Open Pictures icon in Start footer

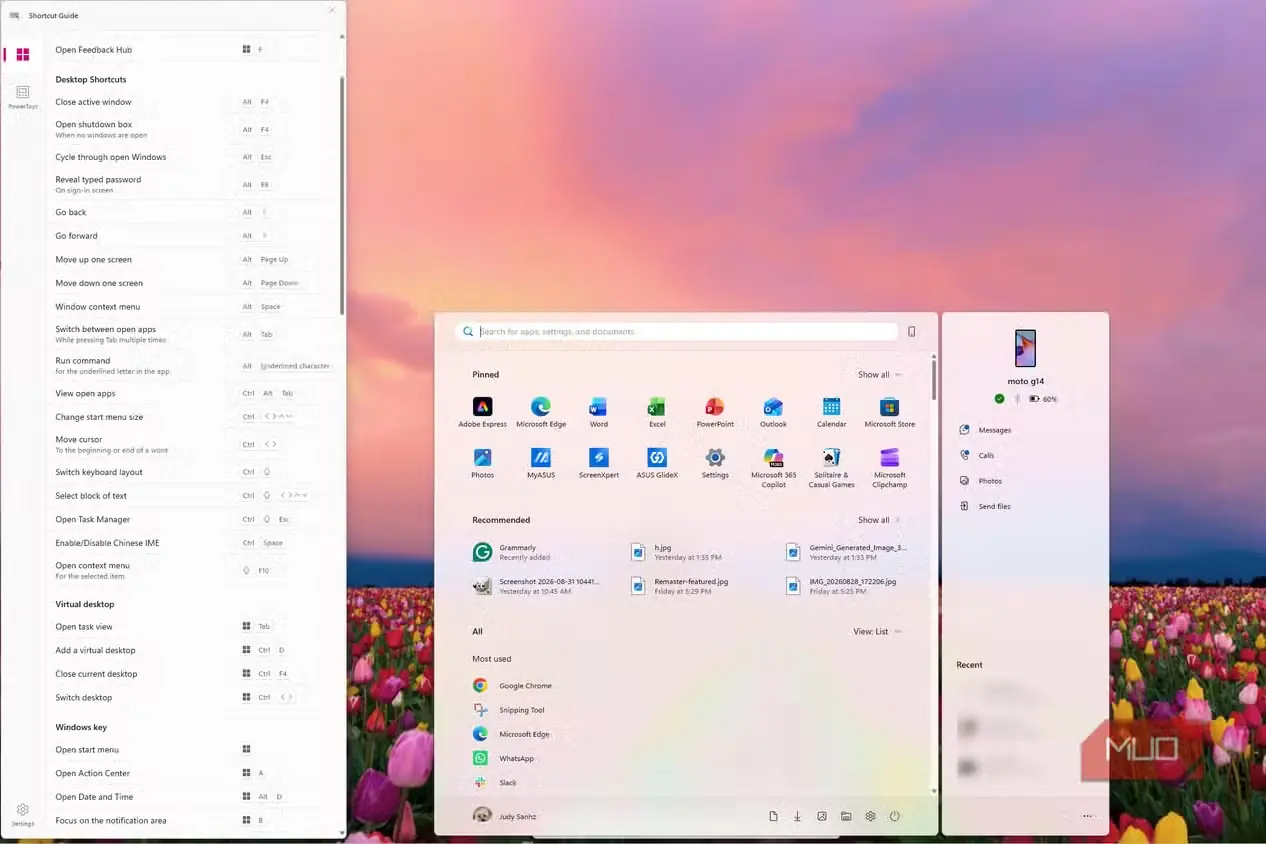pyautogui.click(x=822, y=816)
